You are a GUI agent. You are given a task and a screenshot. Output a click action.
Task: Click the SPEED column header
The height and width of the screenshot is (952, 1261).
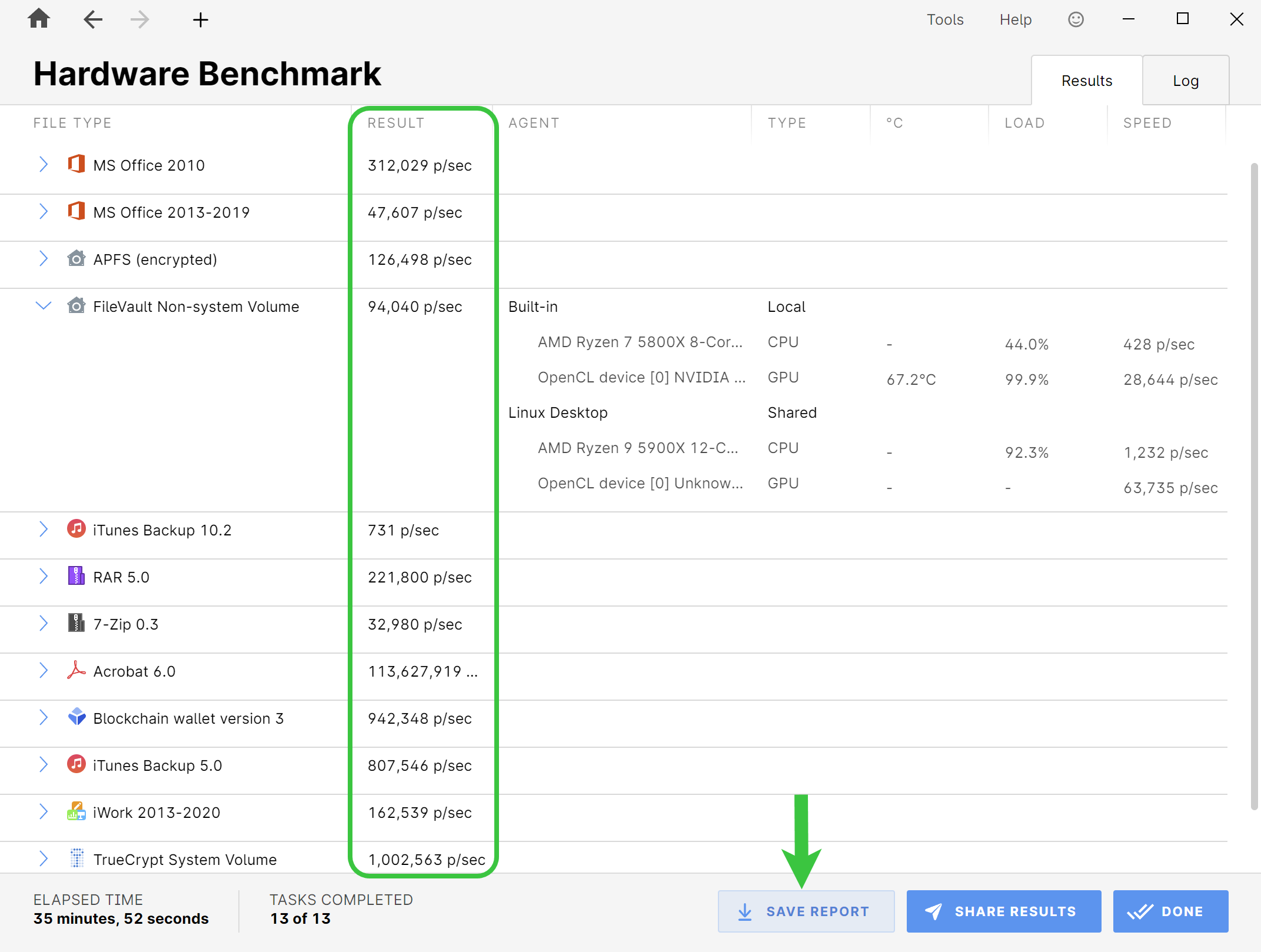coord(1147,123)
